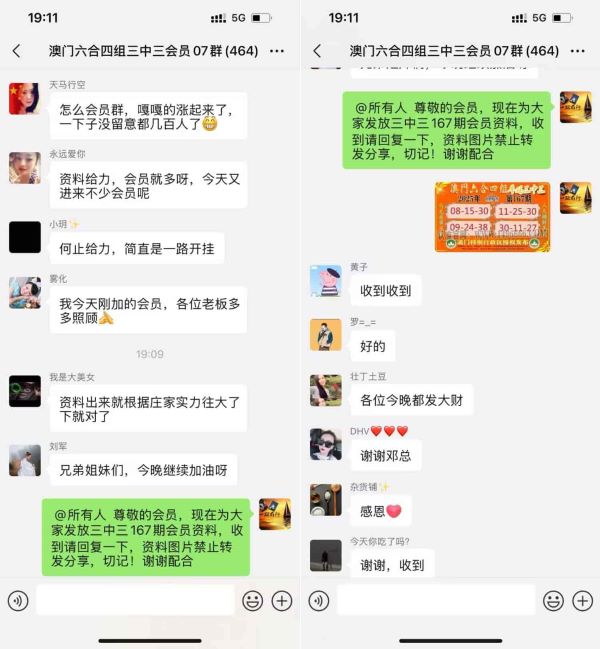Screen dimensions: 600x649
Task: Tap 黄子's cartoon pig avatar
Action: 326,281
